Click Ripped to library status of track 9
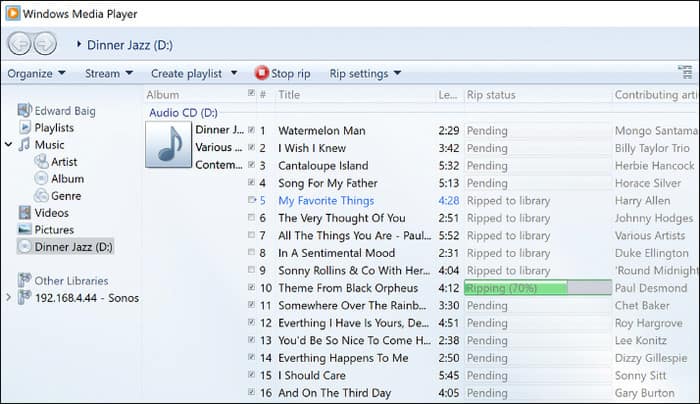 point(508,271)
